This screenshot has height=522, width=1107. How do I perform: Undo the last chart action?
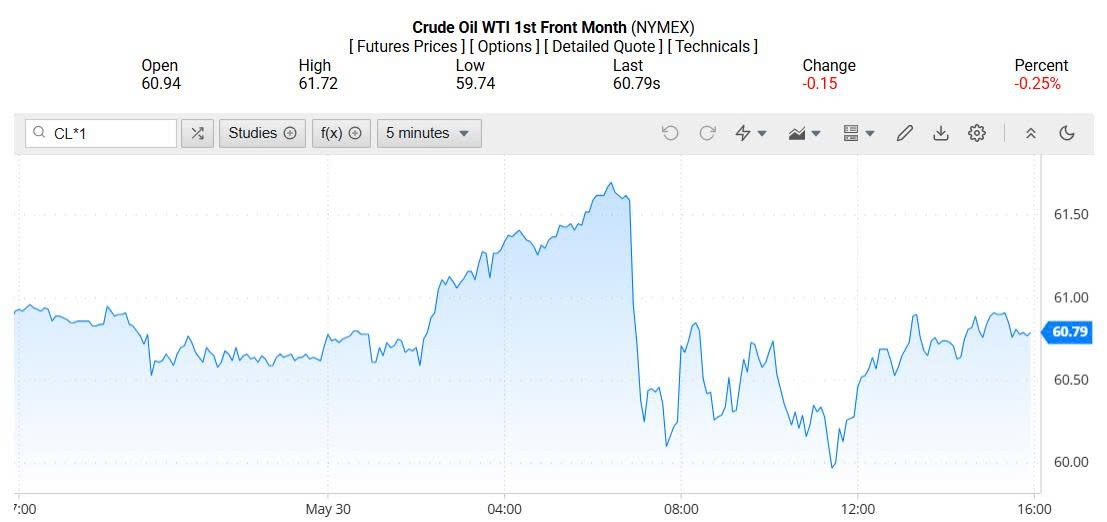point(670,133)
